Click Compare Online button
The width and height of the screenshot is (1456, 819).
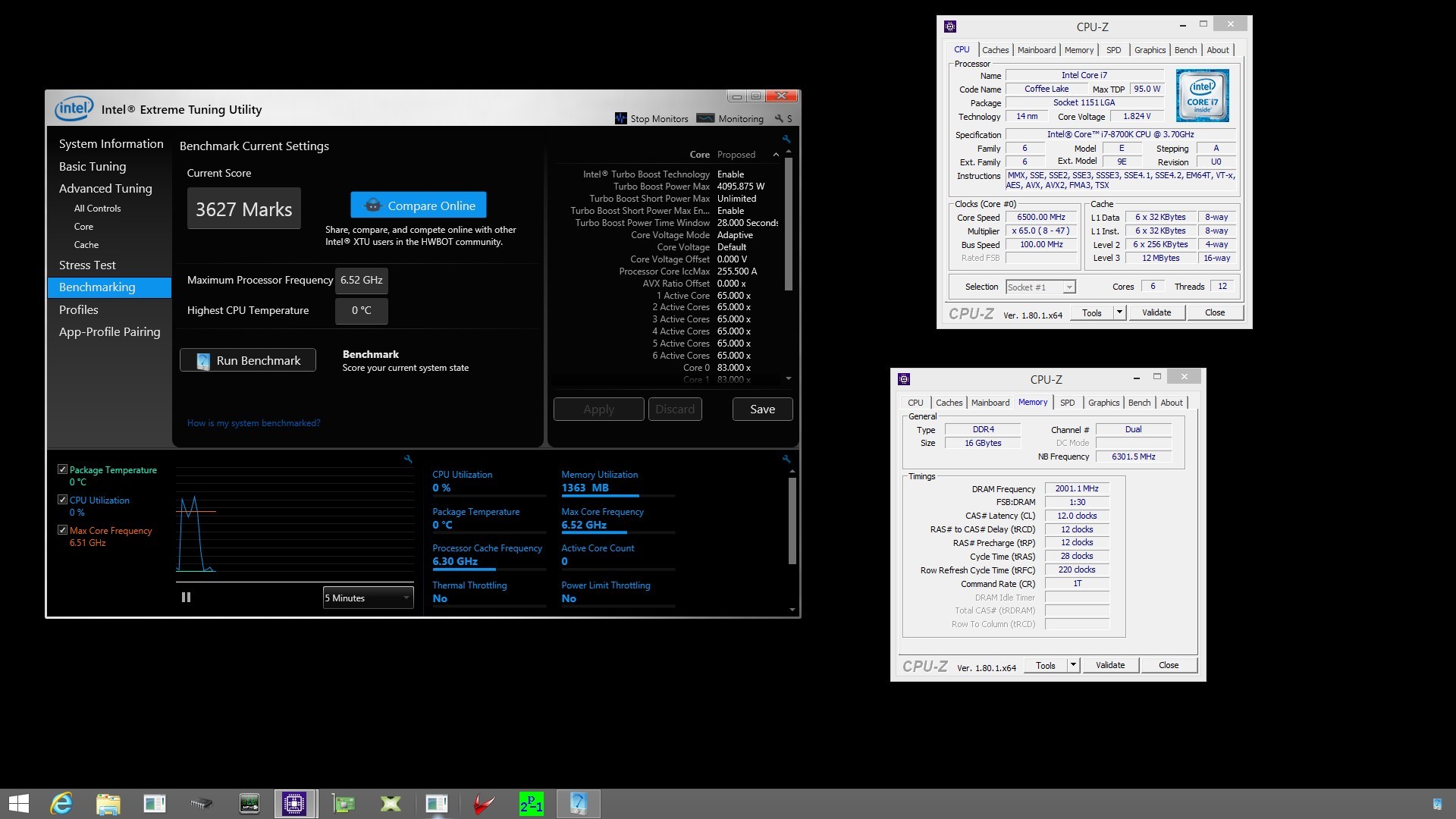[x=419, y=206]
